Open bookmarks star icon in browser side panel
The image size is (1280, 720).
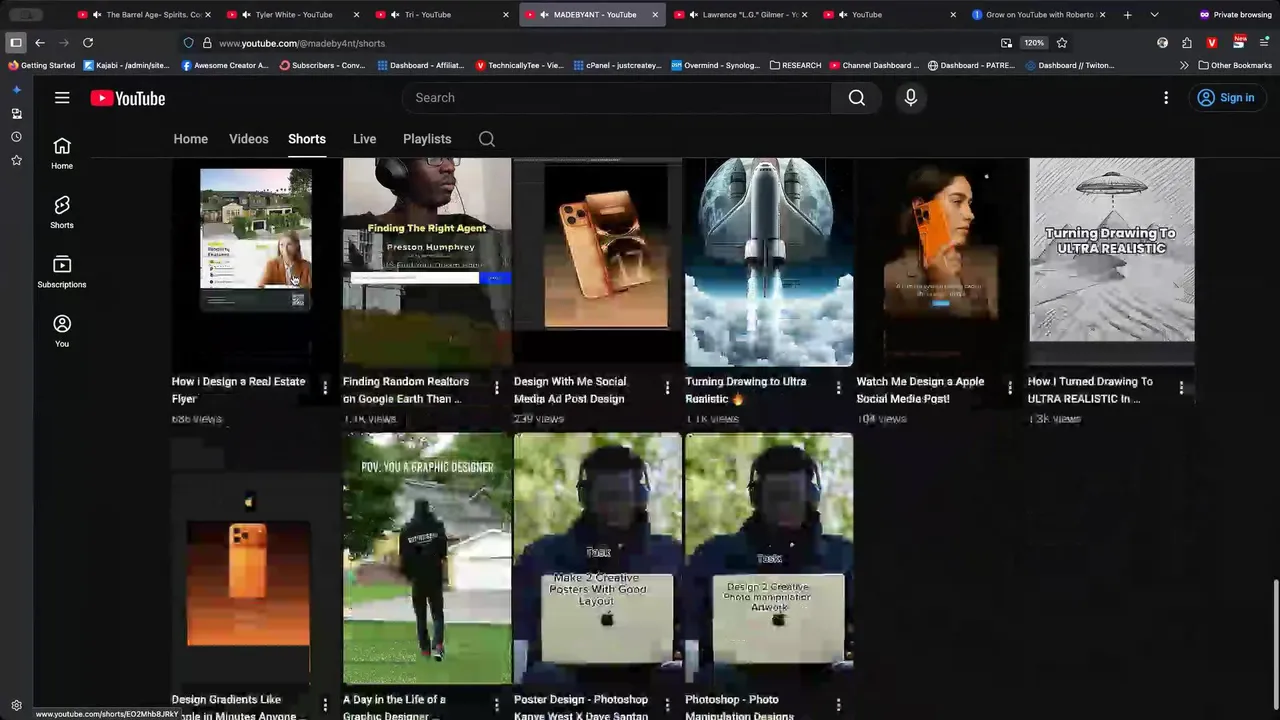(x=16, y=160)
